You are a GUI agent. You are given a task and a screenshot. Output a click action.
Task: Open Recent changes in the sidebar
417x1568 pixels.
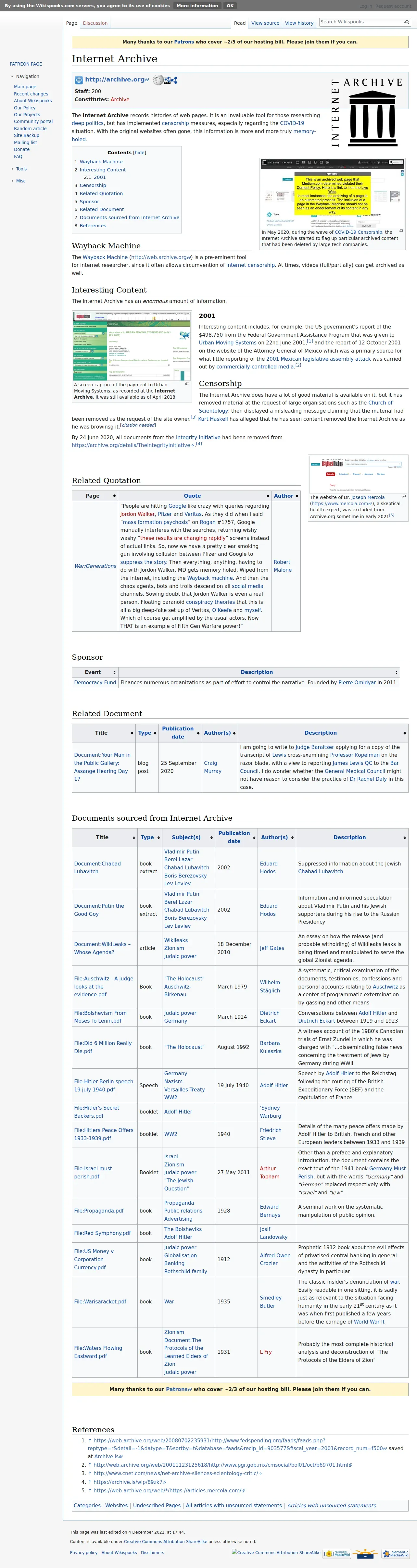pyautogui.click(x=31, y=94)
